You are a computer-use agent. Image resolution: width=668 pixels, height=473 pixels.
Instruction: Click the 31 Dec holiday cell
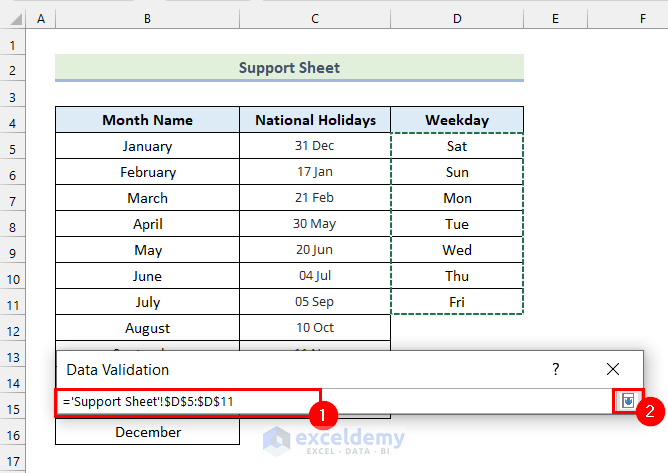coord(315,146)
